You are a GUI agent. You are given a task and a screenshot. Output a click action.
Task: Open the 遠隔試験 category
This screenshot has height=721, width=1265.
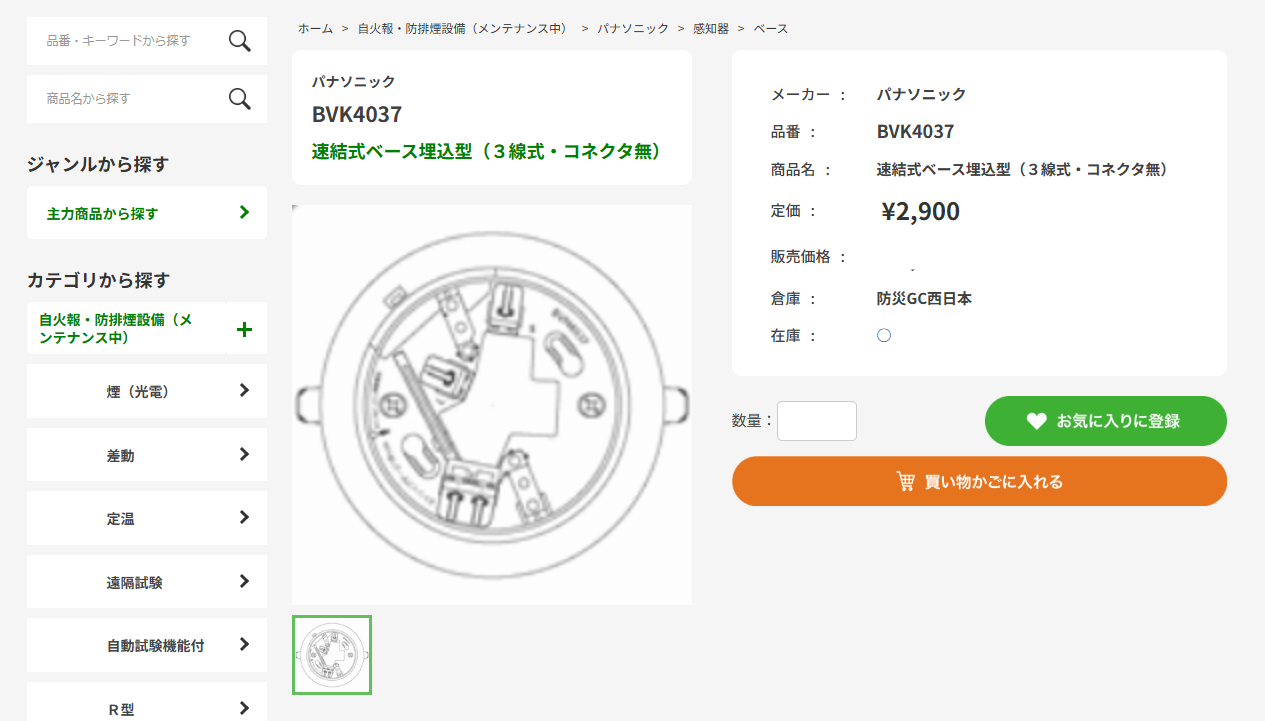coord(147,582)
